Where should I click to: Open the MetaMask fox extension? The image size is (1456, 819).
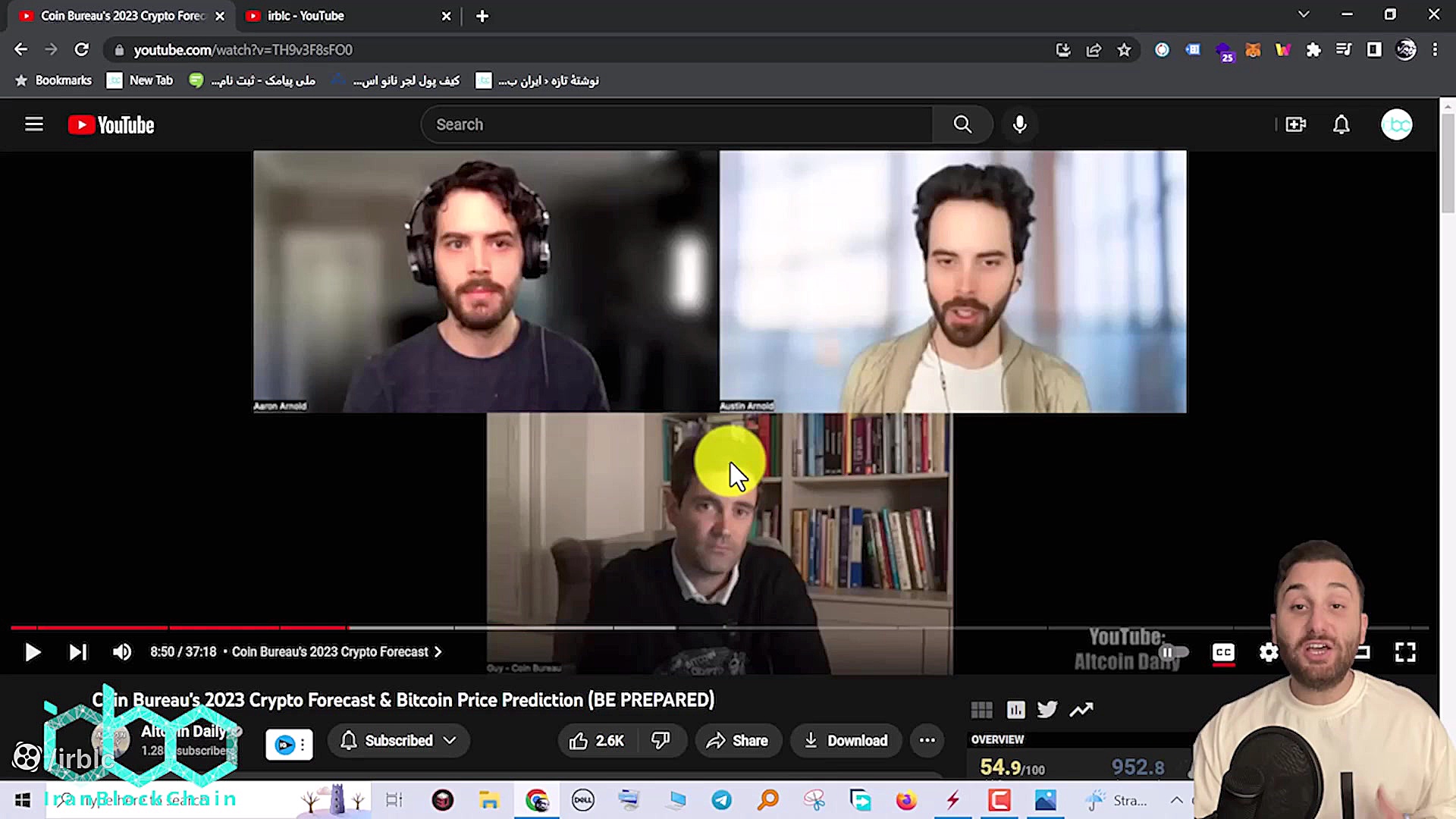coord(1253,50)
